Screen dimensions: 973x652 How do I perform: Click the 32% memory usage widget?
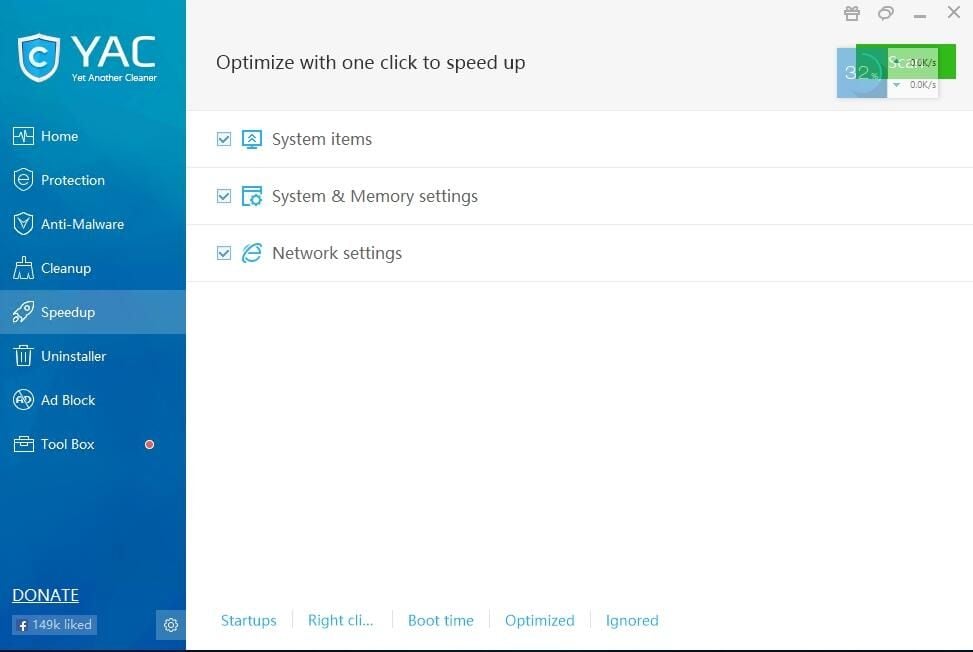pyautogui.click(x=861, y=73)
